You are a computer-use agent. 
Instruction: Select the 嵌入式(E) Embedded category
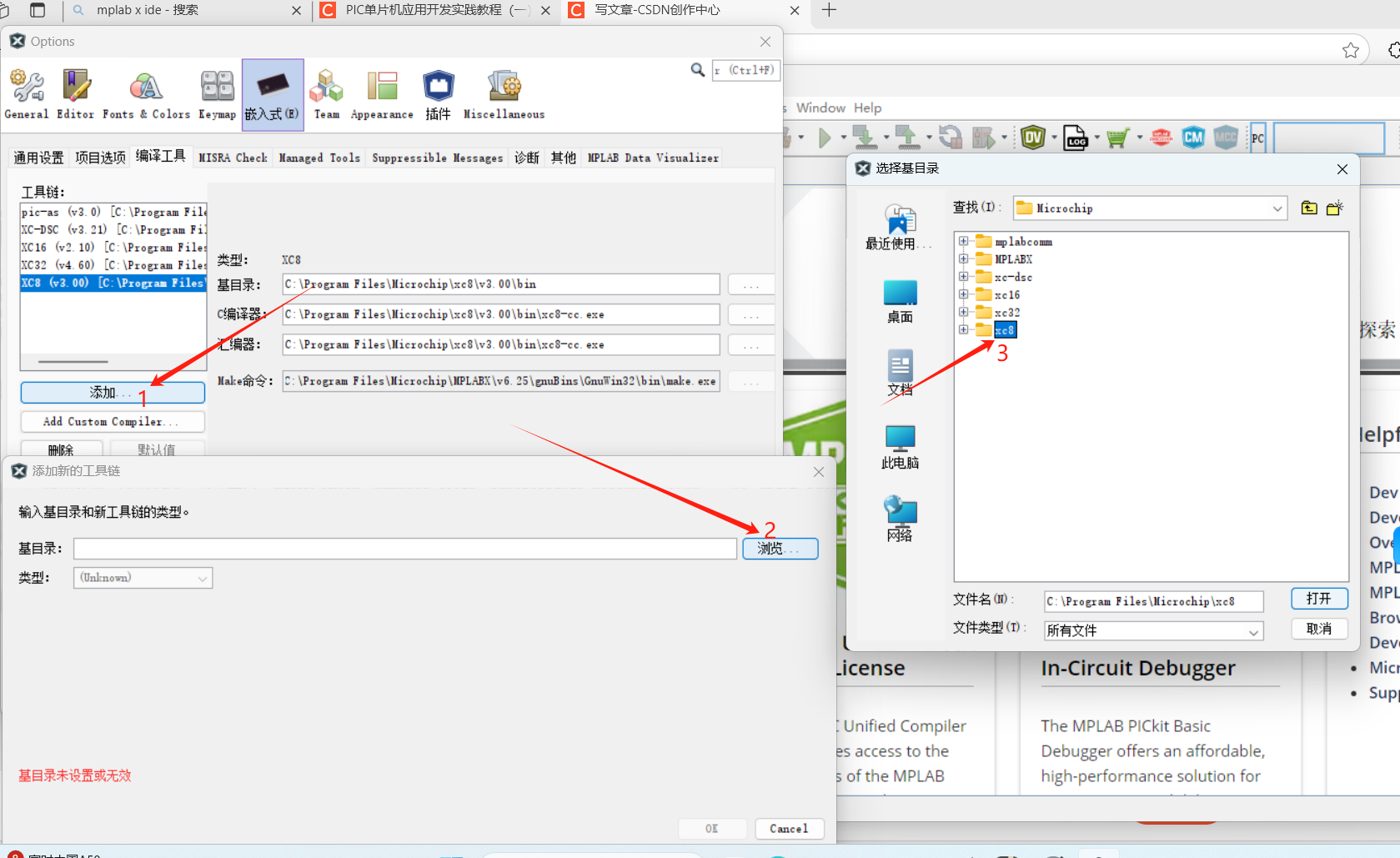(273, 95)
